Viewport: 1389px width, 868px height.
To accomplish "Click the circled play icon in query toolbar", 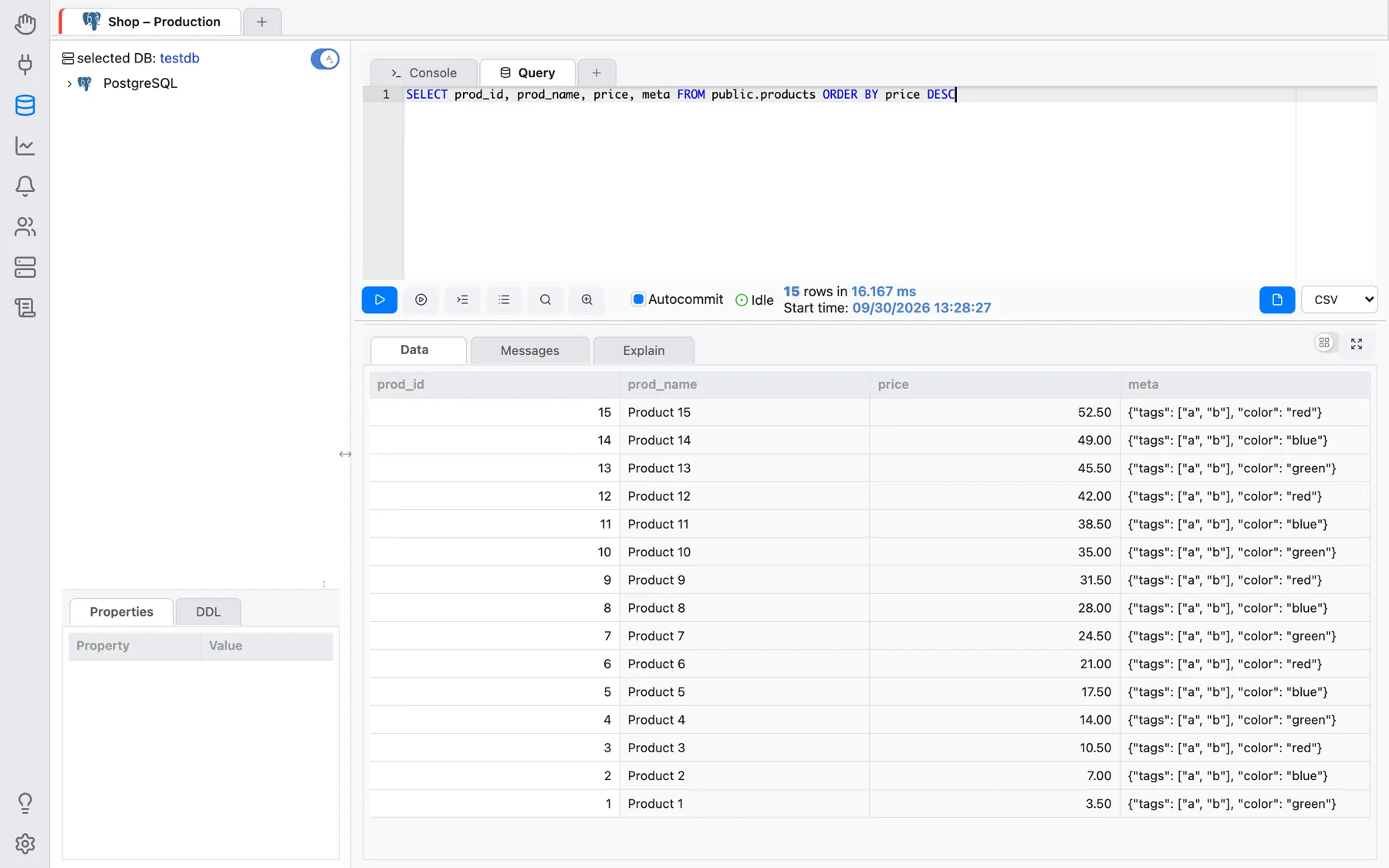I will click(x=421, y=299).
